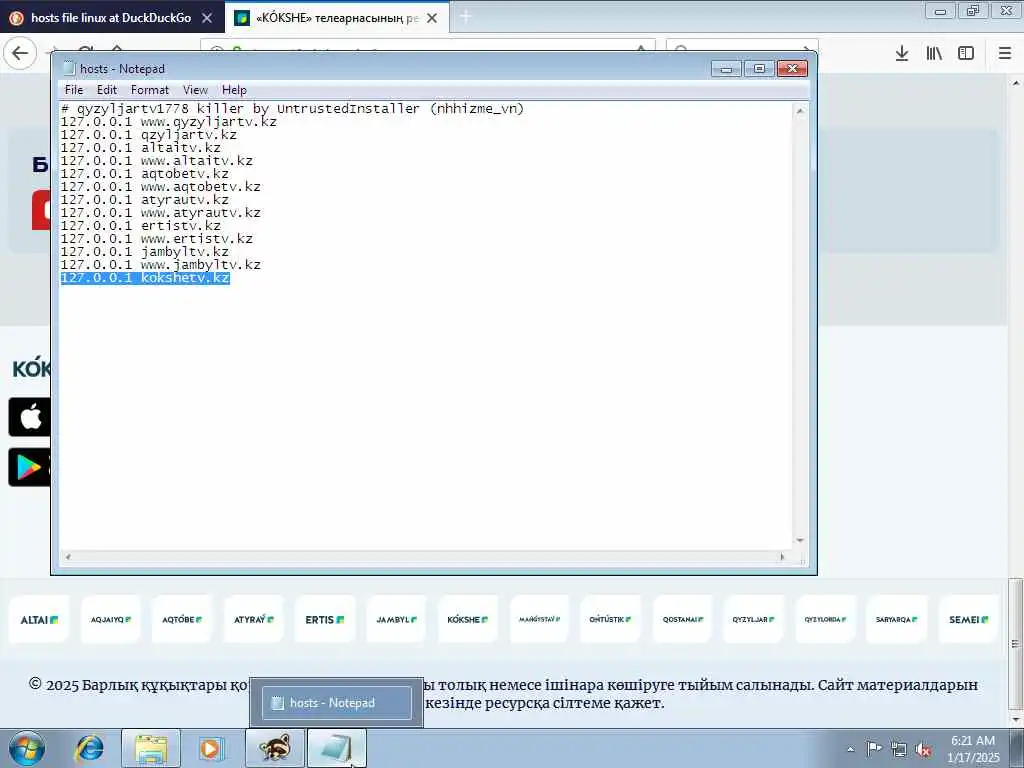This screenshot has width=1024, height=768.
Task: Click the line 127.0.0.1 ertistv.kz
Action: coord(141,226)
